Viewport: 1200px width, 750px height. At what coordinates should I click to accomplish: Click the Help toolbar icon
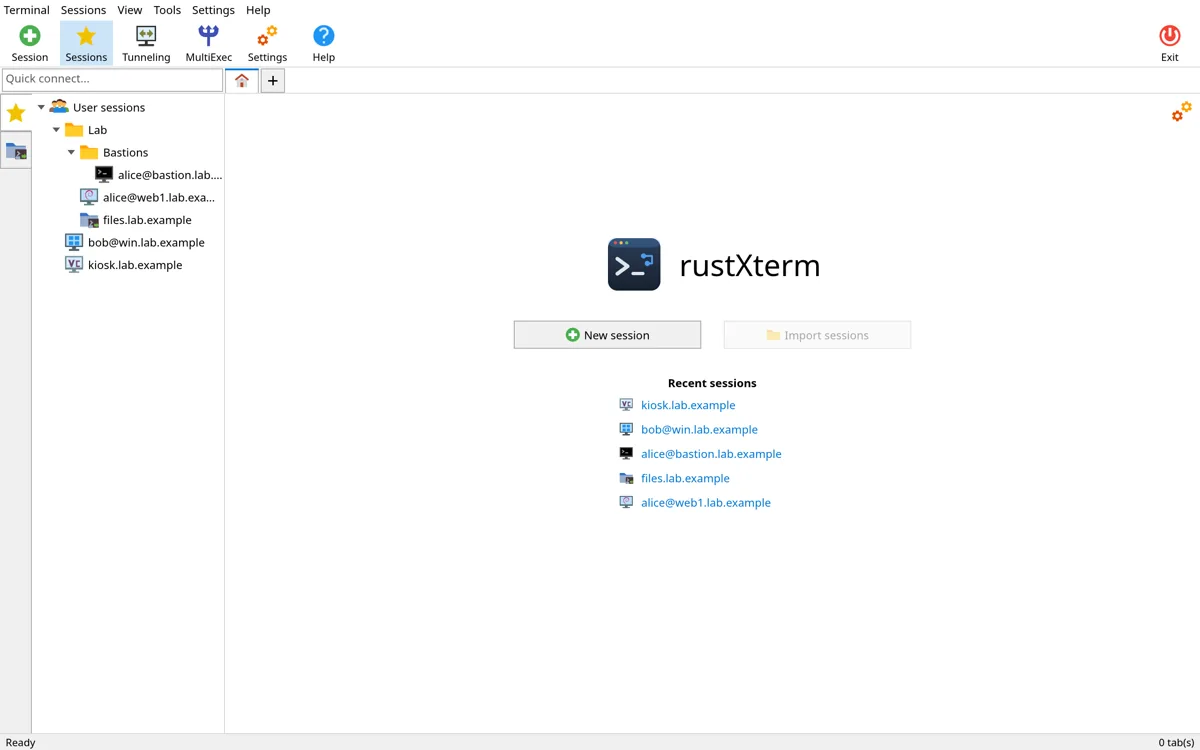pyautogui.click(x=323, y=35)
